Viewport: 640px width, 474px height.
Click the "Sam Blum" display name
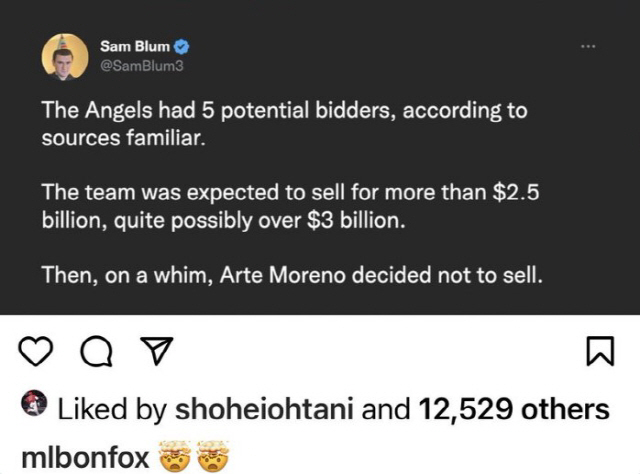[x=135, y=46]
